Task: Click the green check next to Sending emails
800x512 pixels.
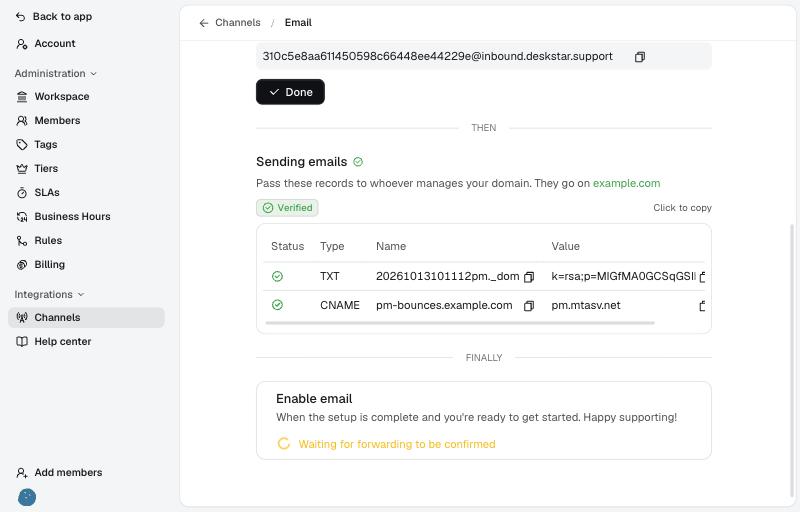Action: [358, 162]
